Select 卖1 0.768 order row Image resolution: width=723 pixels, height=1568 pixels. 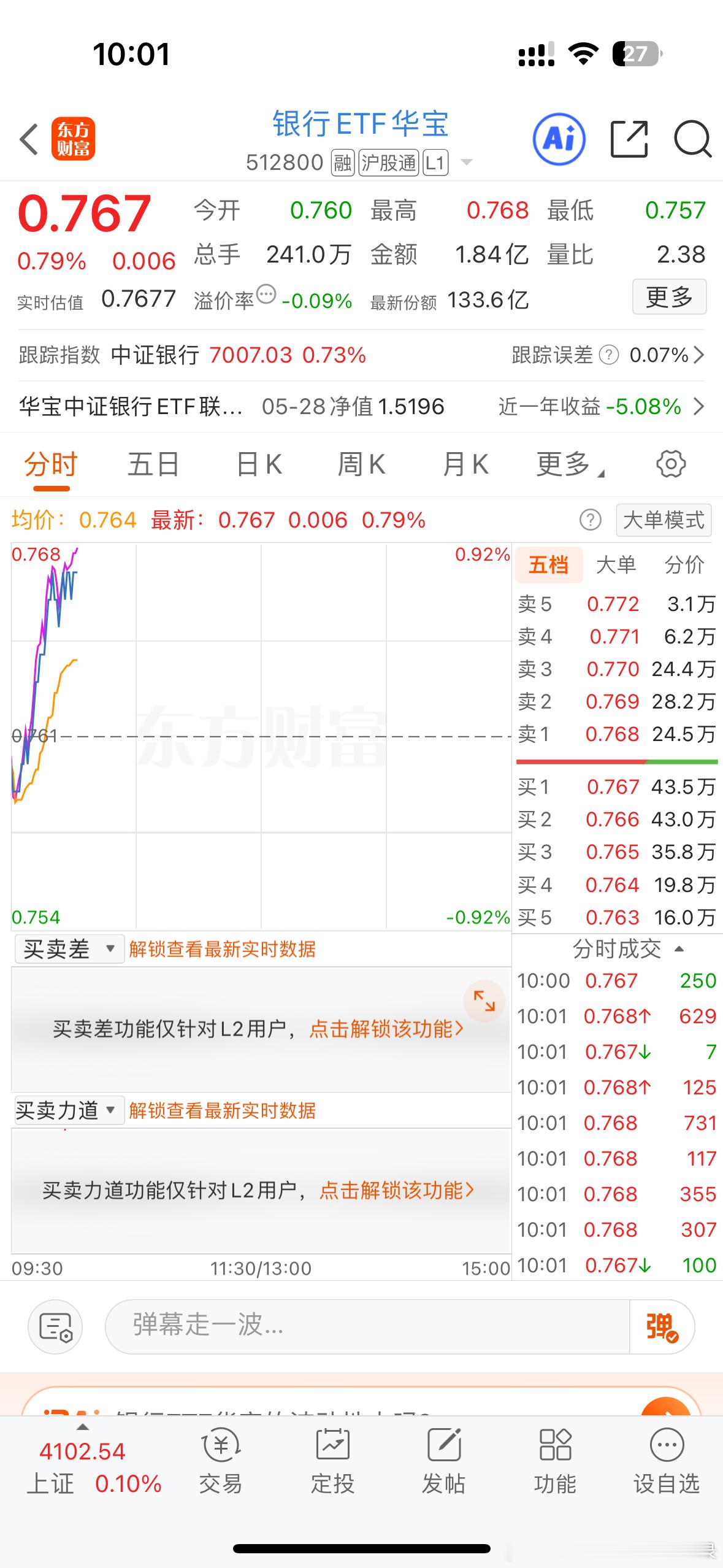click(x=617, y=734)
